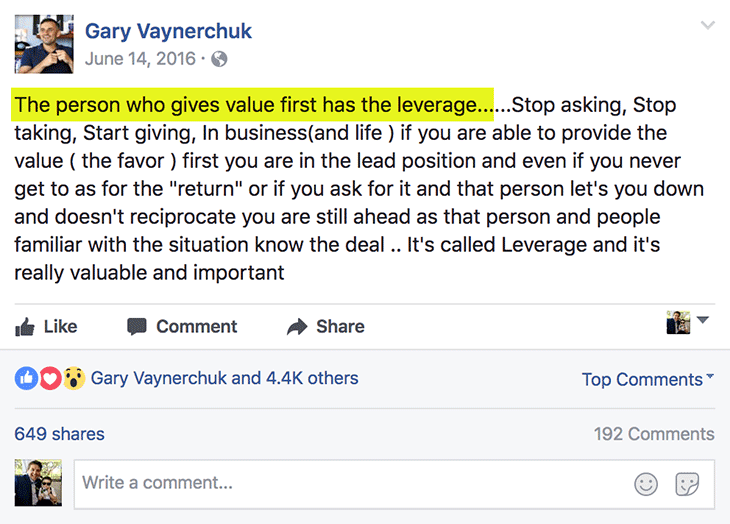The height and width of the screenshot is (524, 730).
Task: Open the 192 Comments link
Action: [654, 434]
